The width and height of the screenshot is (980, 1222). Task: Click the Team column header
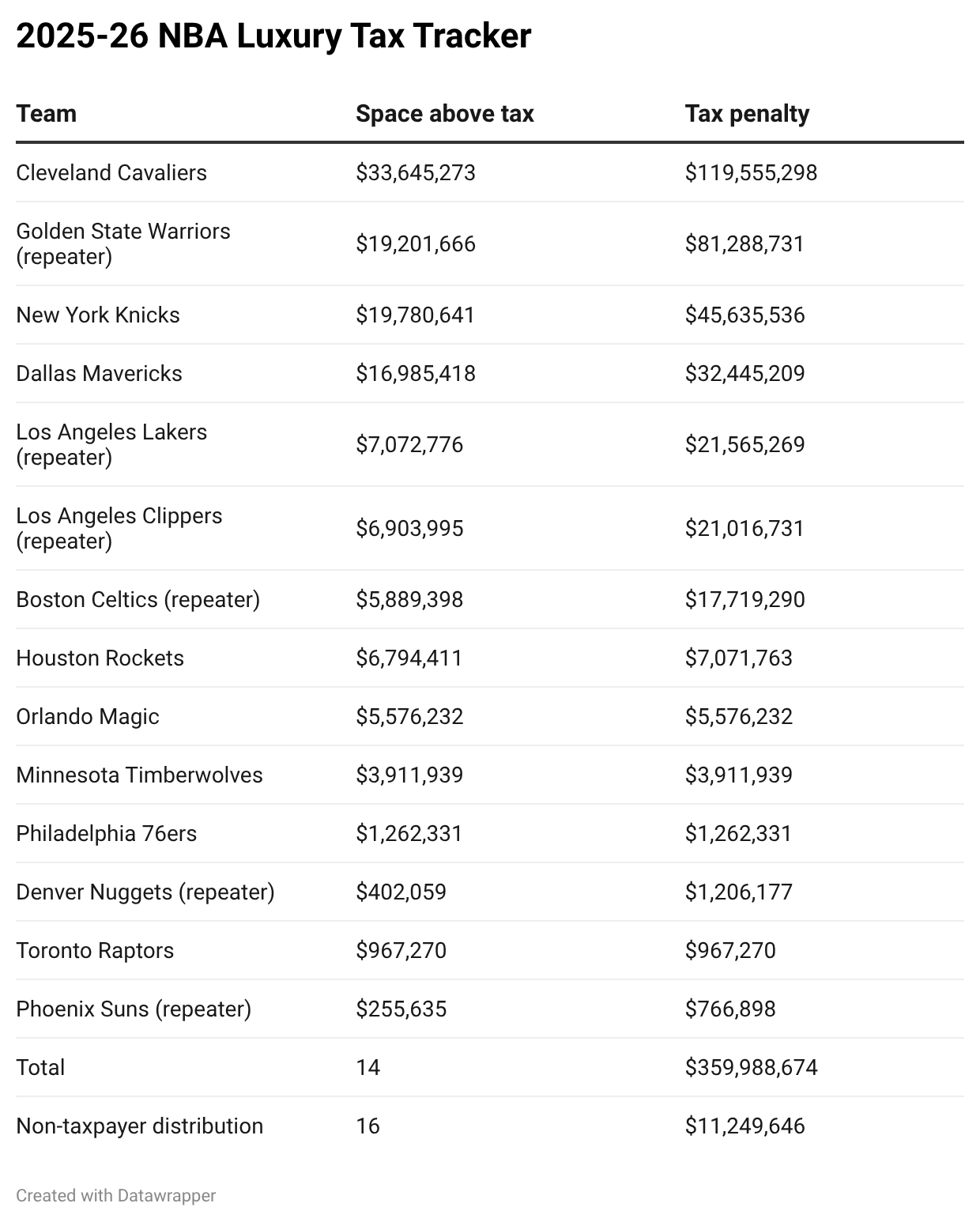47,114
